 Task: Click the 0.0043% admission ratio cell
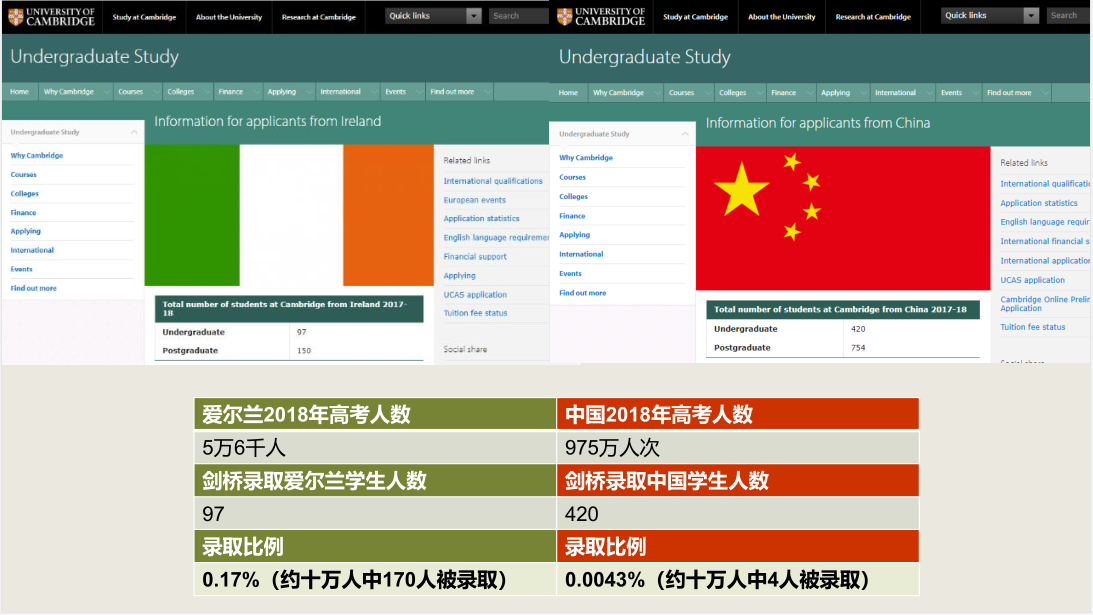click(x=737, y=579)
